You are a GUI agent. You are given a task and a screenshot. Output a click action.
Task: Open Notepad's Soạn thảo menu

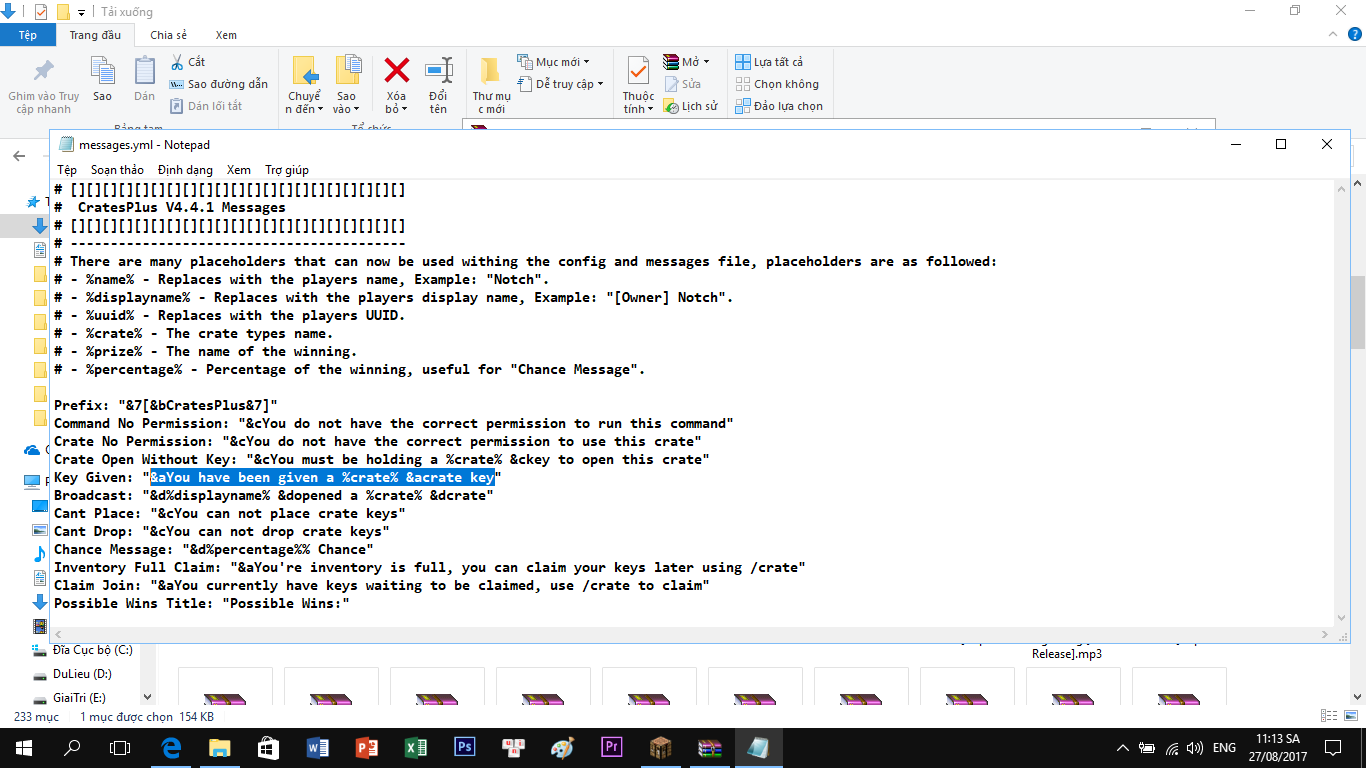pyautogui.click(x=117, y=170)
